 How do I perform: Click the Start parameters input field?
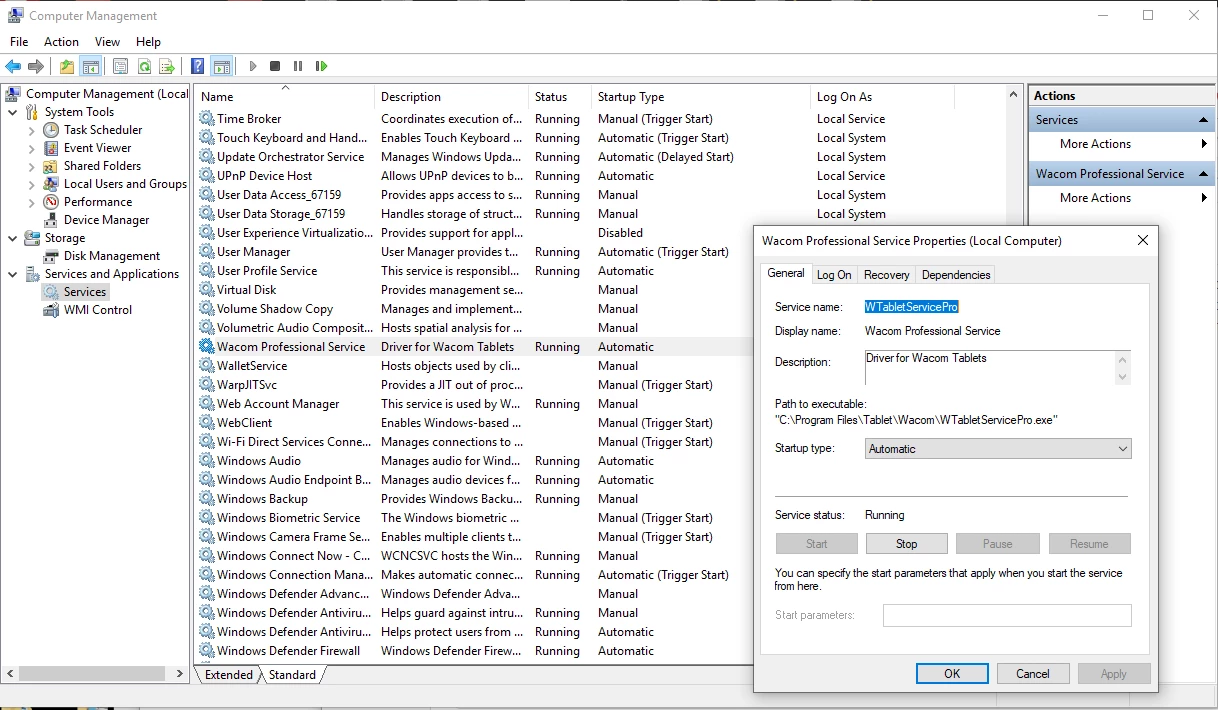click(1007, 615)
